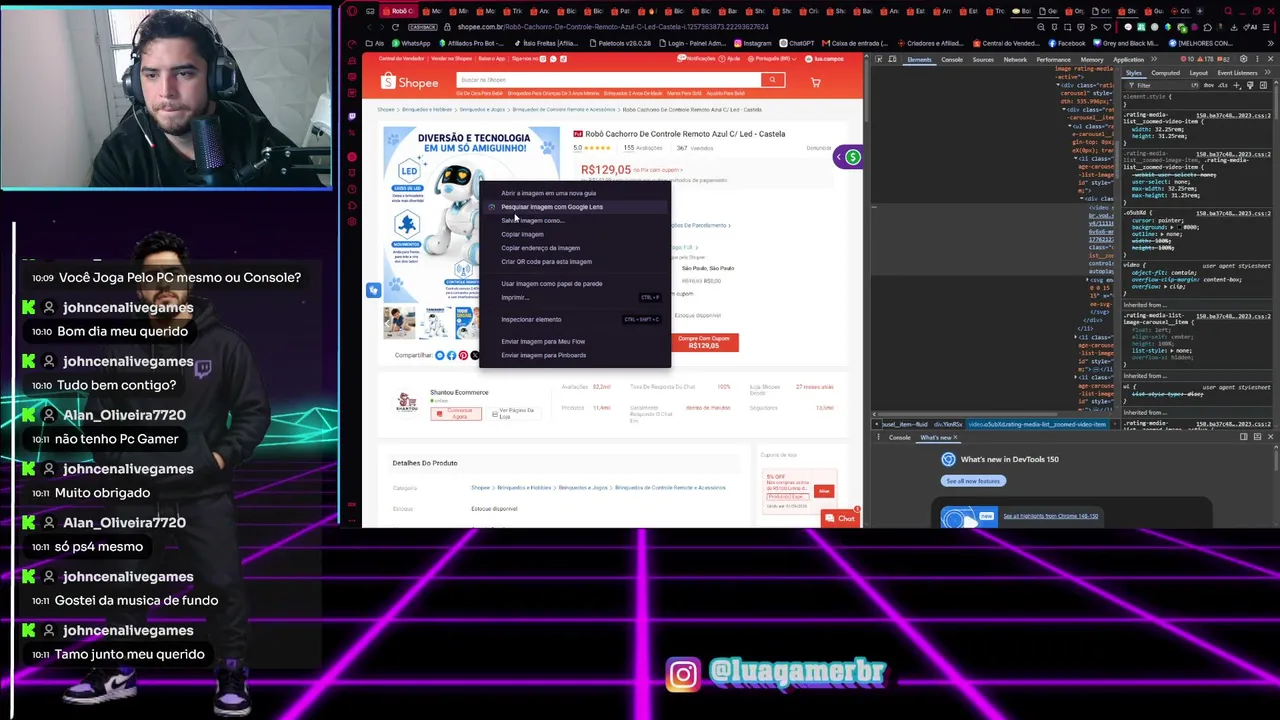Open the Facebook bookmark

coord(1066,43)
